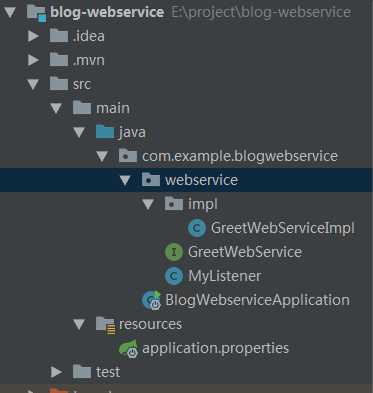373x393 pixels.
Task: Collapse the resources folder arrow
Action: 79,324
